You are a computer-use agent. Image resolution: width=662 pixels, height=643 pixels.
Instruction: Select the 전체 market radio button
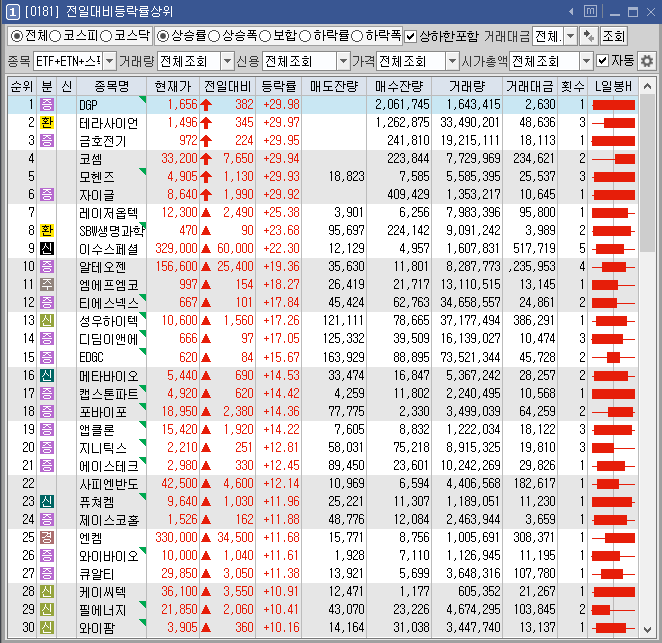point(16,36)
